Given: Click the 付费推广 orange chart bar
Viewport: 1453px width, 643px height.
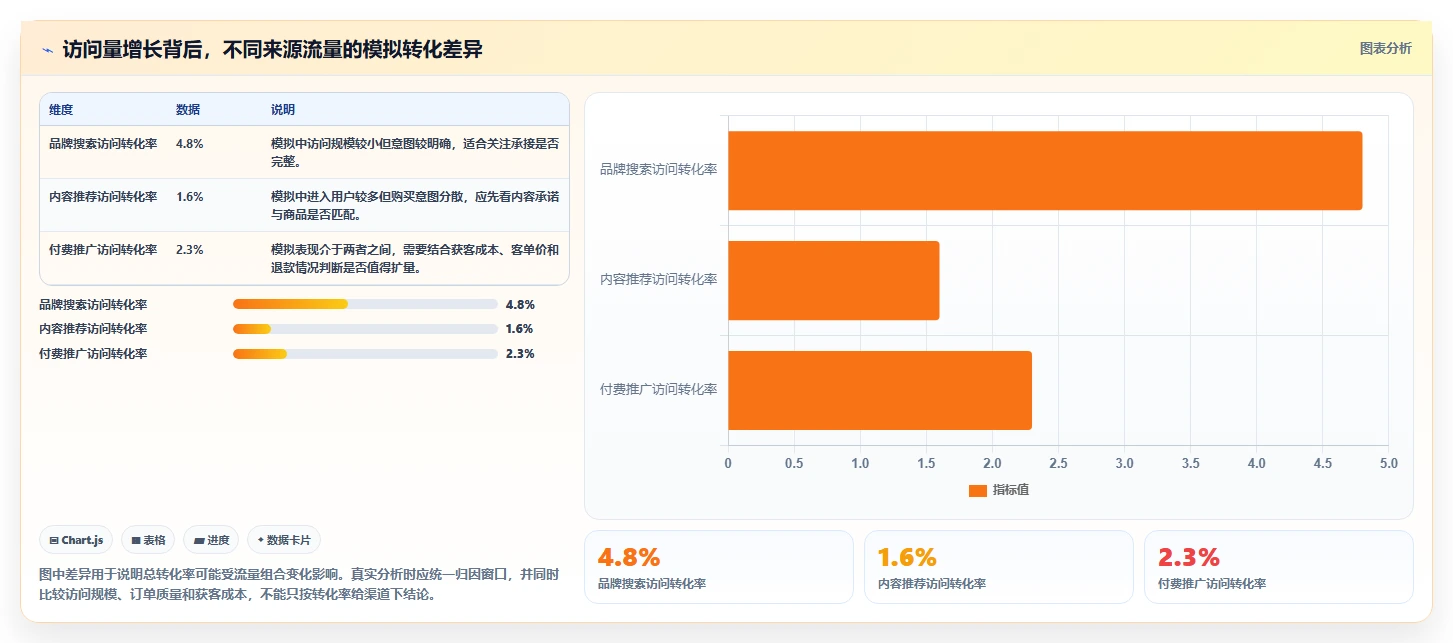Looking at the screenshot, I should point(880,390).
